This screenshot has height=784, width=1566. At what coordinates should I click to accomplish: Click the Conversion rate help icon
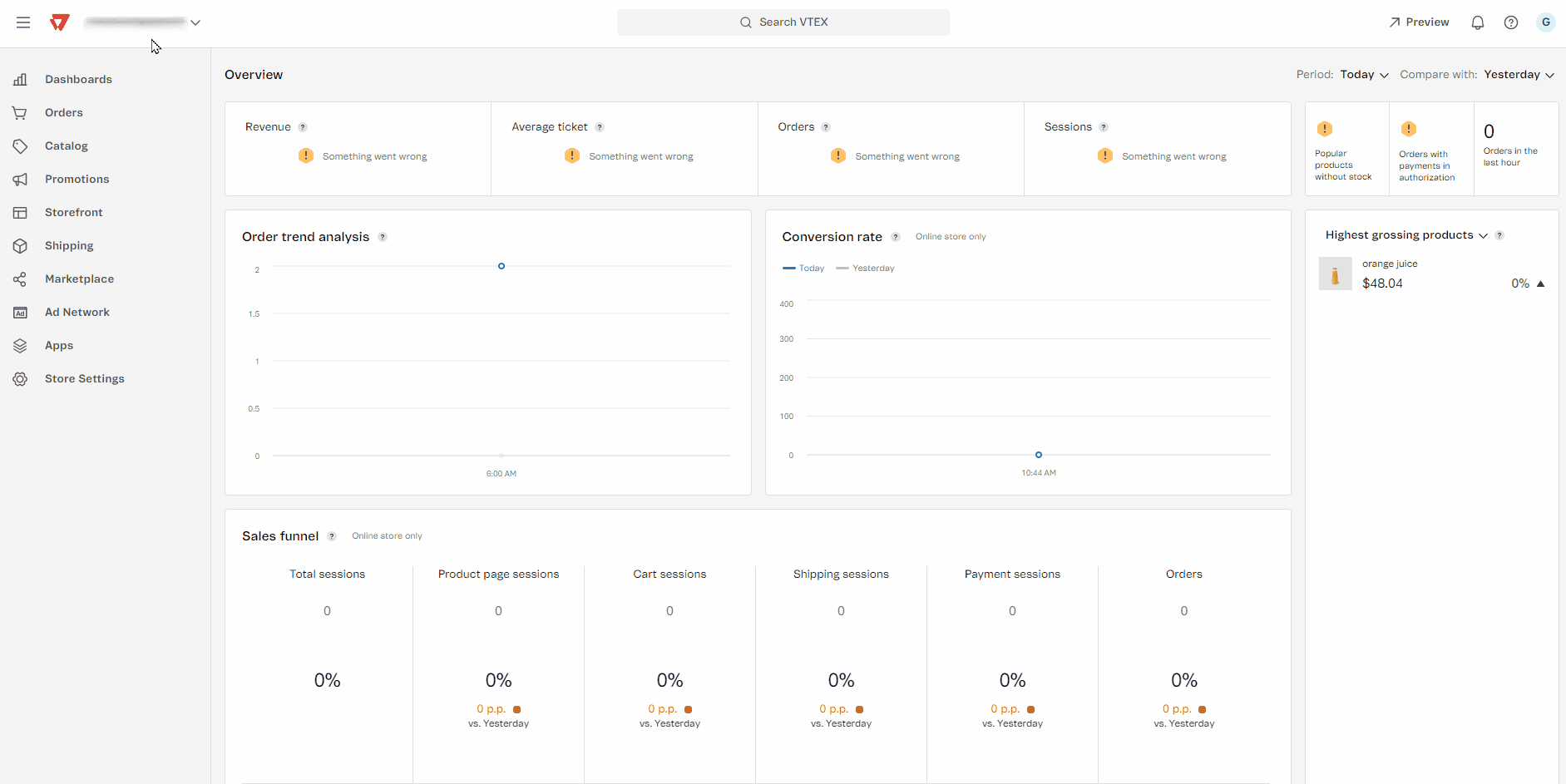coord(896,237)
